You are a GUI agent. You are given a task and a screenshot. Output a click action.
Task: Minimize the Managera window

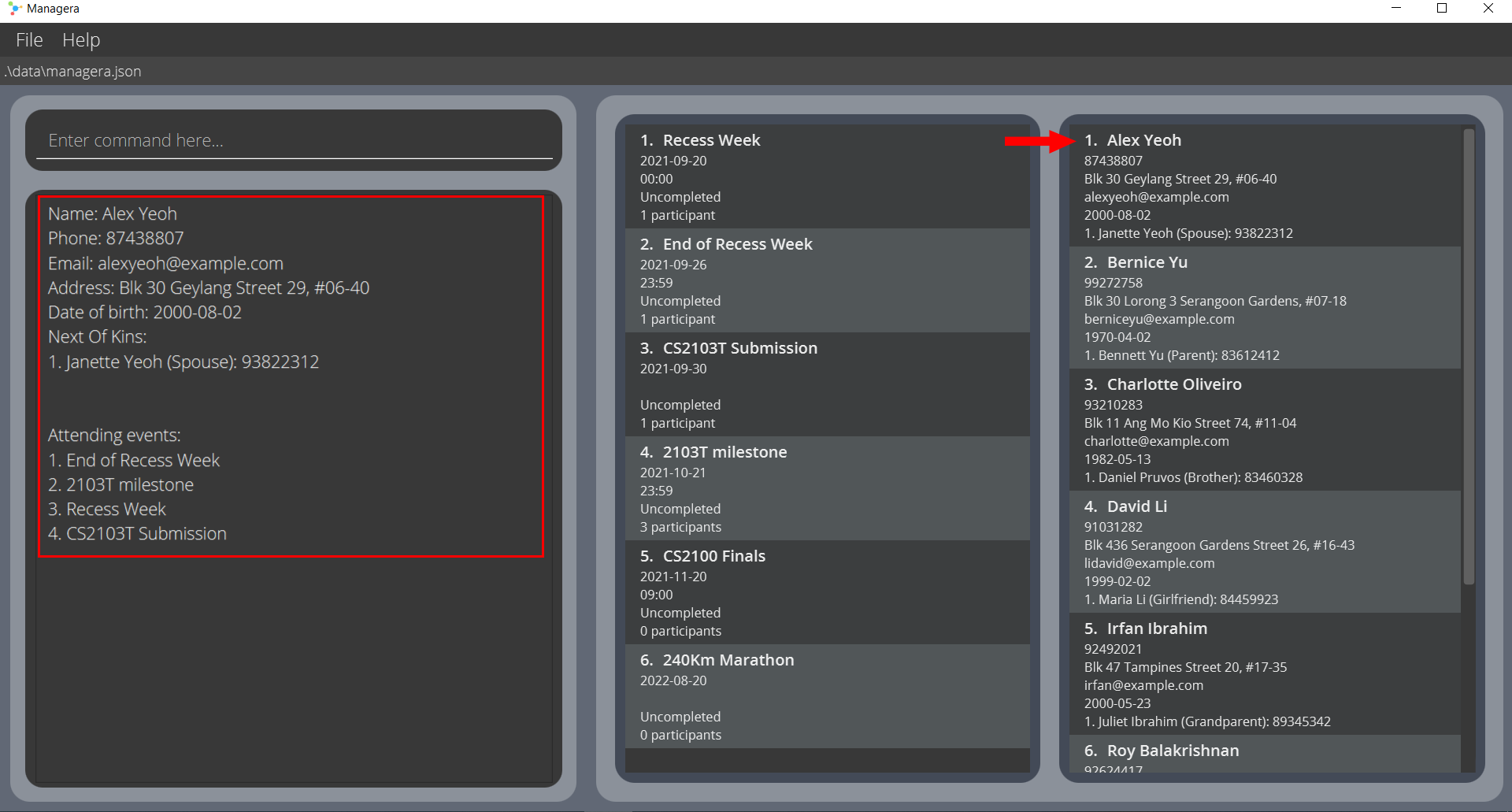1396,9
